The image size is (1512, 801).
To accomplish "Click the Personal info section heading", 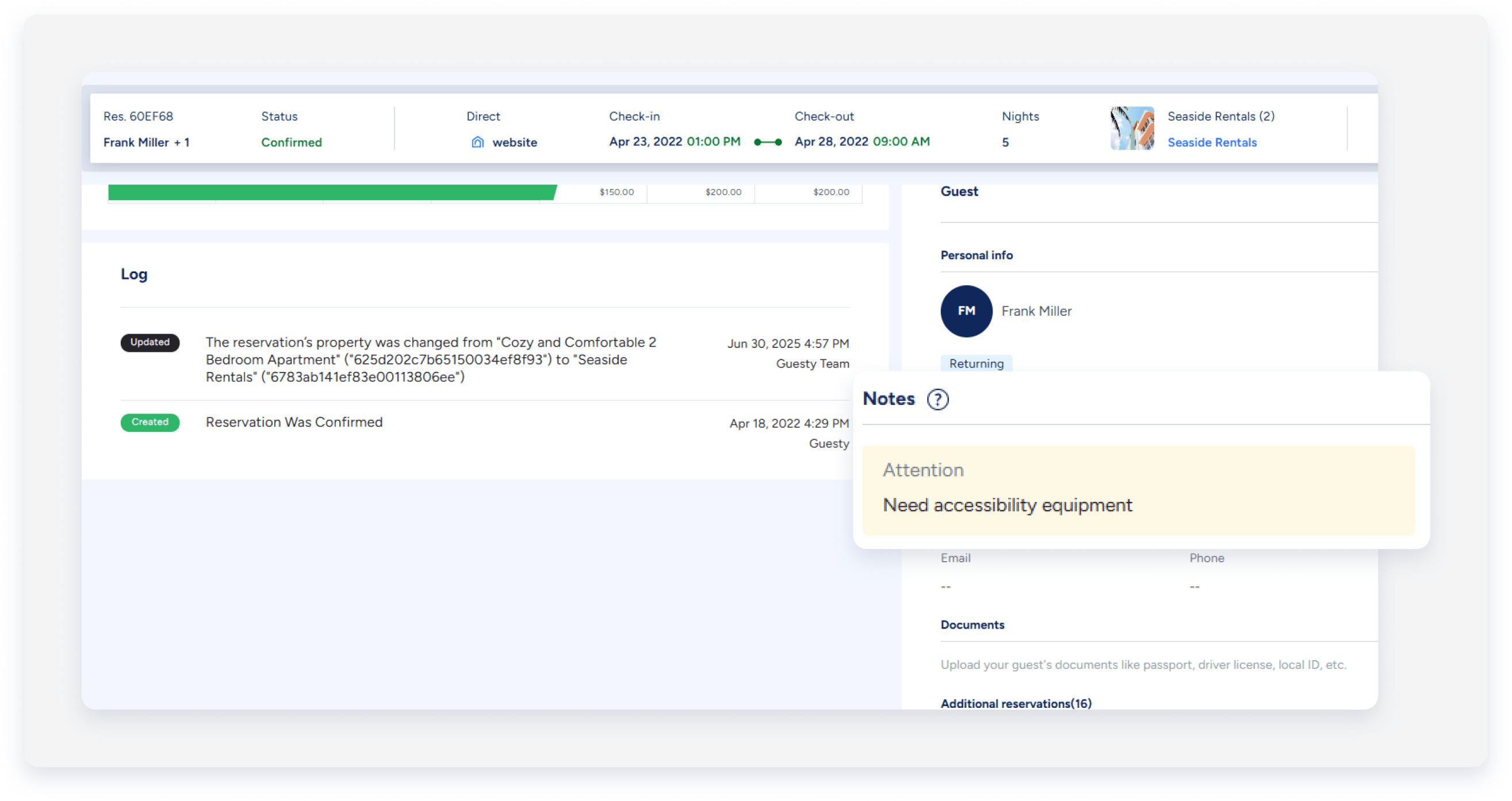I will 976,255.
